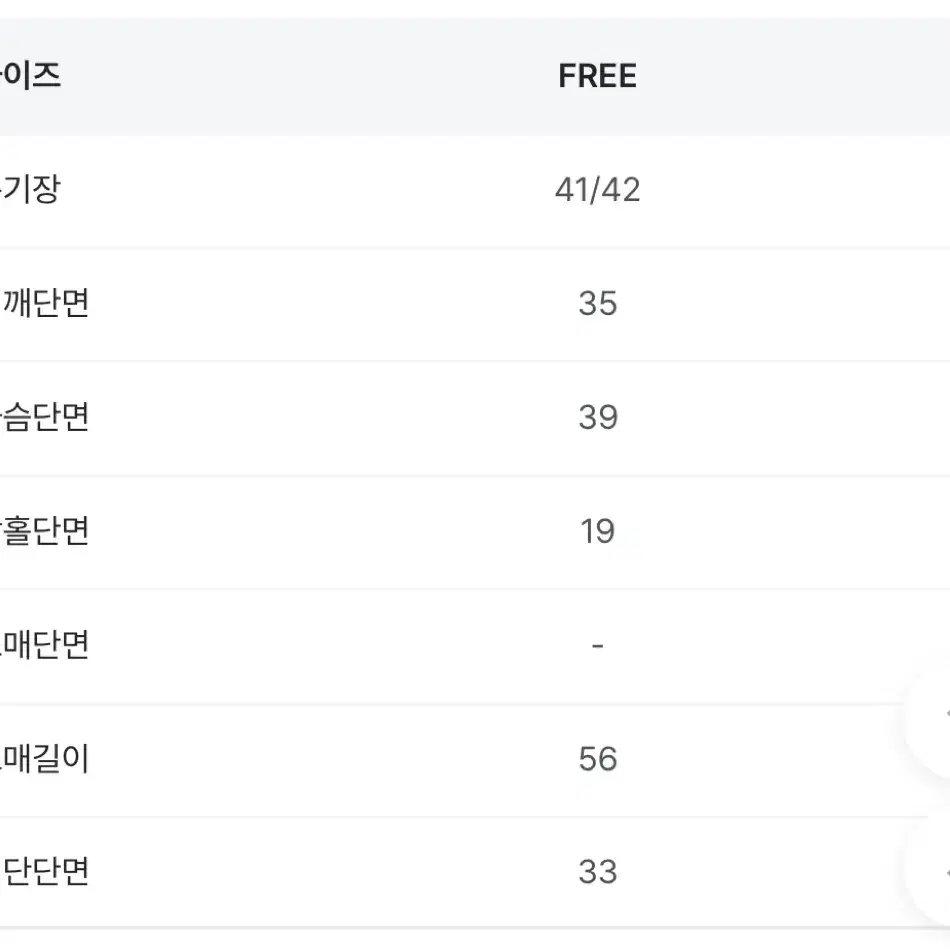This screenshot has width=950, height=950.
Task: Click the chest value 39
Action: (597, 417)
